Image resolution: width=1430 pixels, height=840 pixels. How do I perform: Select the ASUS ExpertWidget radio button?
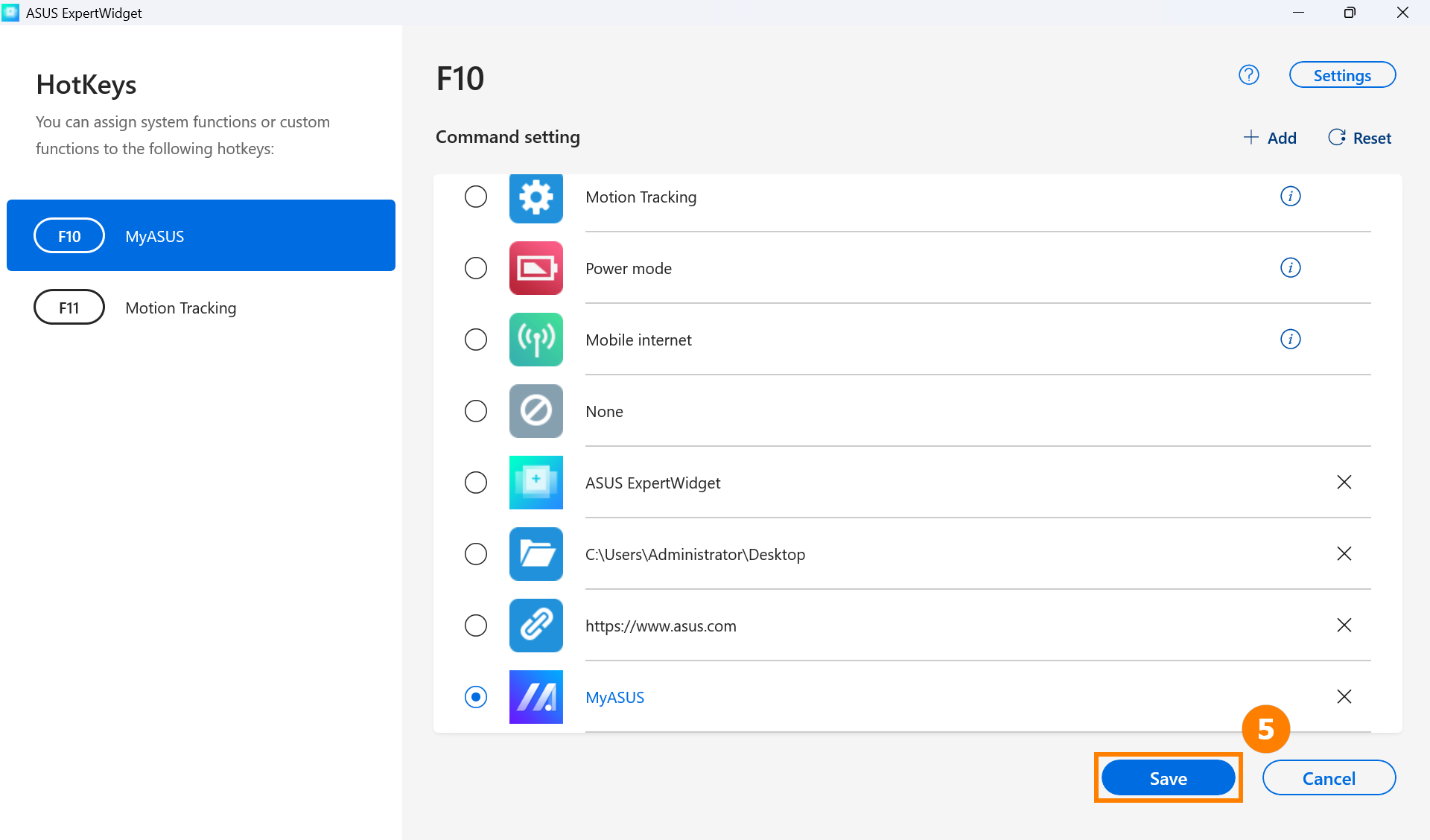point(476,483)
